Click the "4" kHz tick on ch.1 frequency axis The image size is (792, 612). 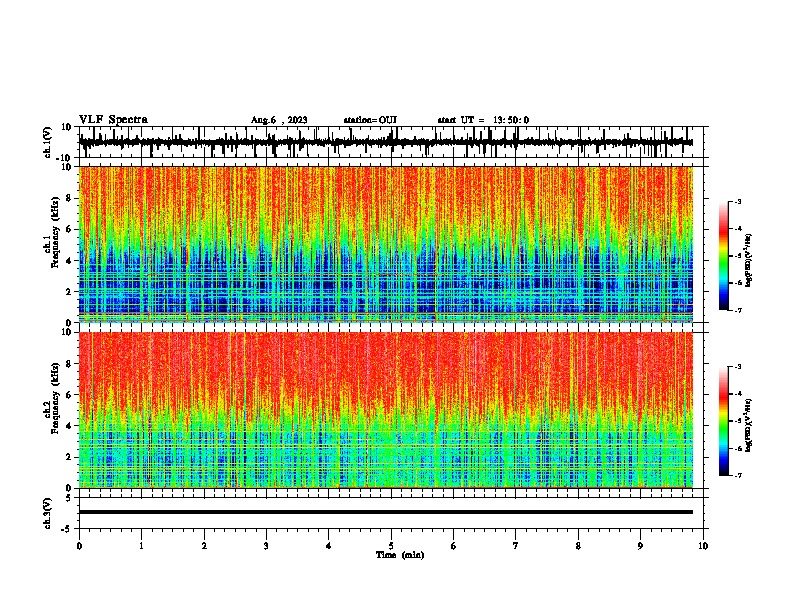[x=69, y=261]
